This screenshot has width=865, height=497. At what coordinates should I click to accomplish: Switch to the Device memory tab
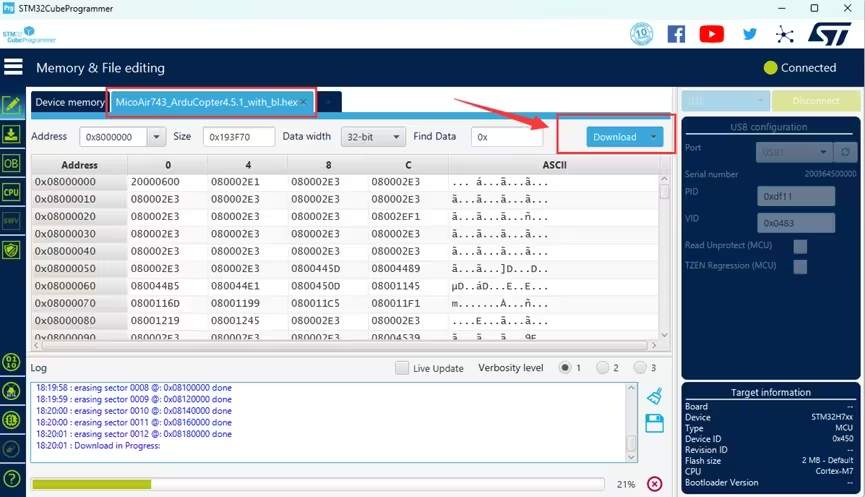pos(69,102)
